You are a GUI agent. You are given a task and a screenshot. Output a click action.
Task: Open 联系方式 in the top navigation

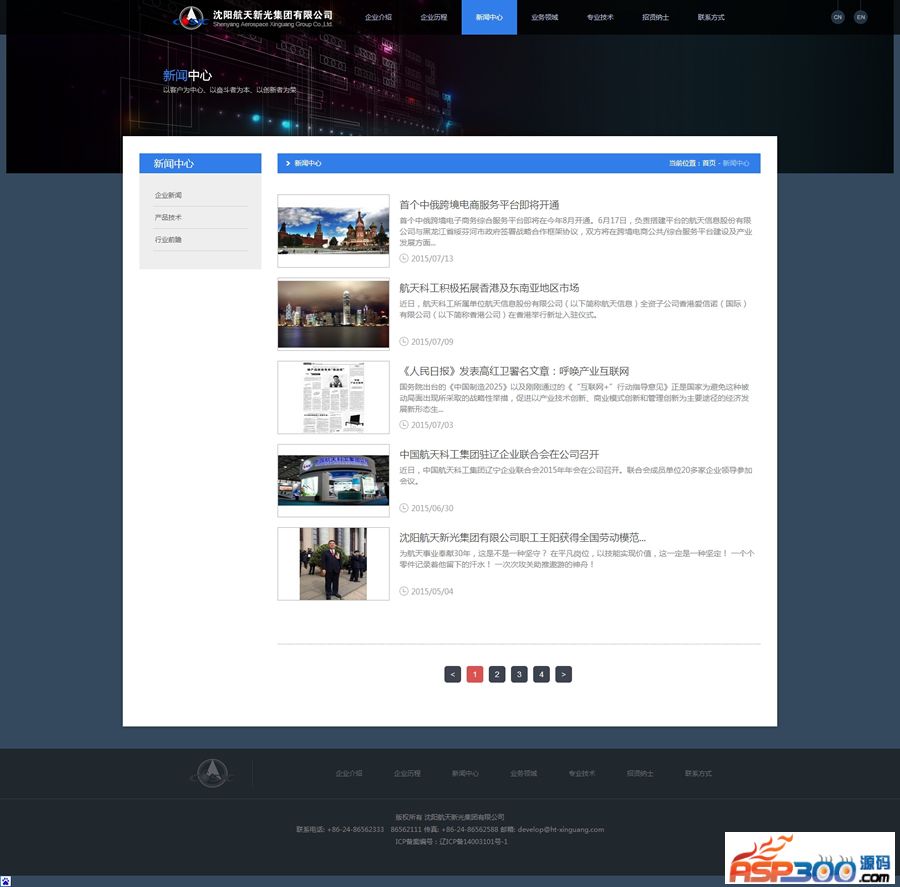point(711,18)
